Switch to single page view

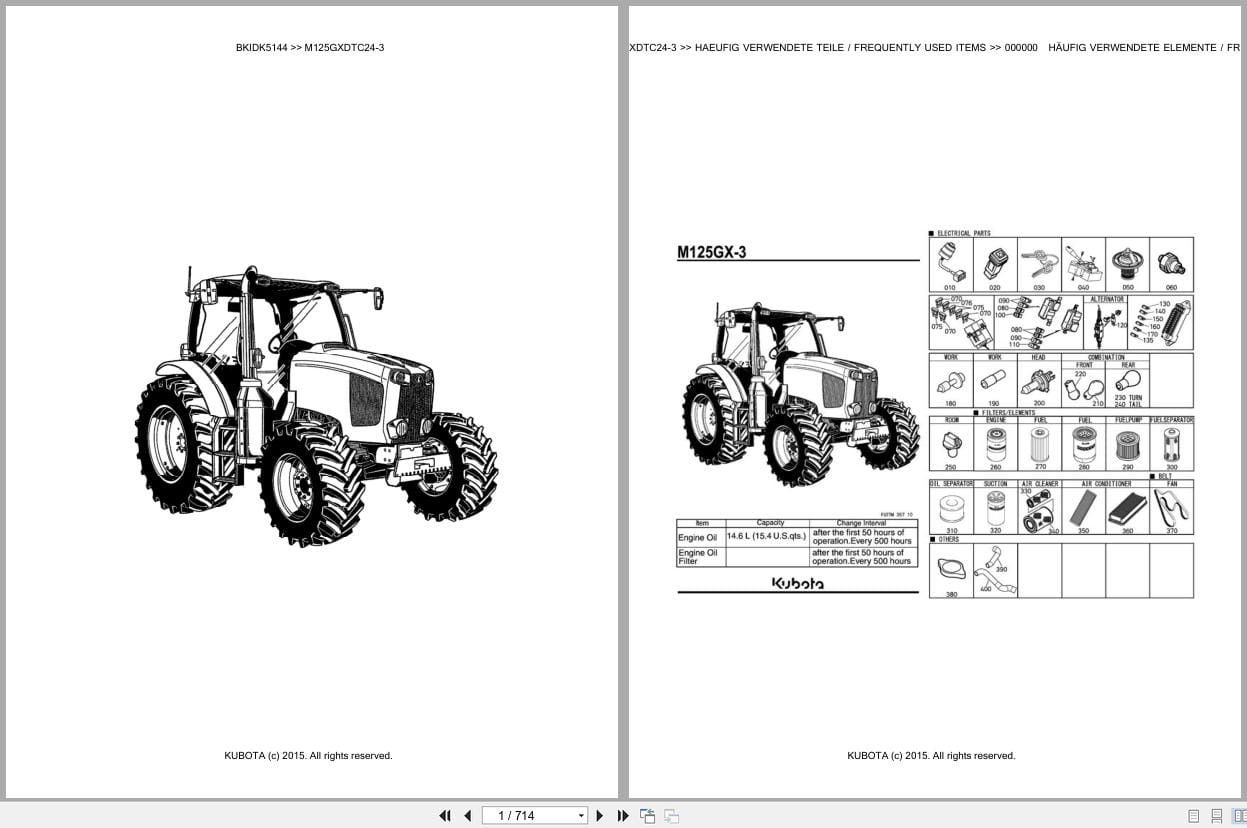point(1194,816)
